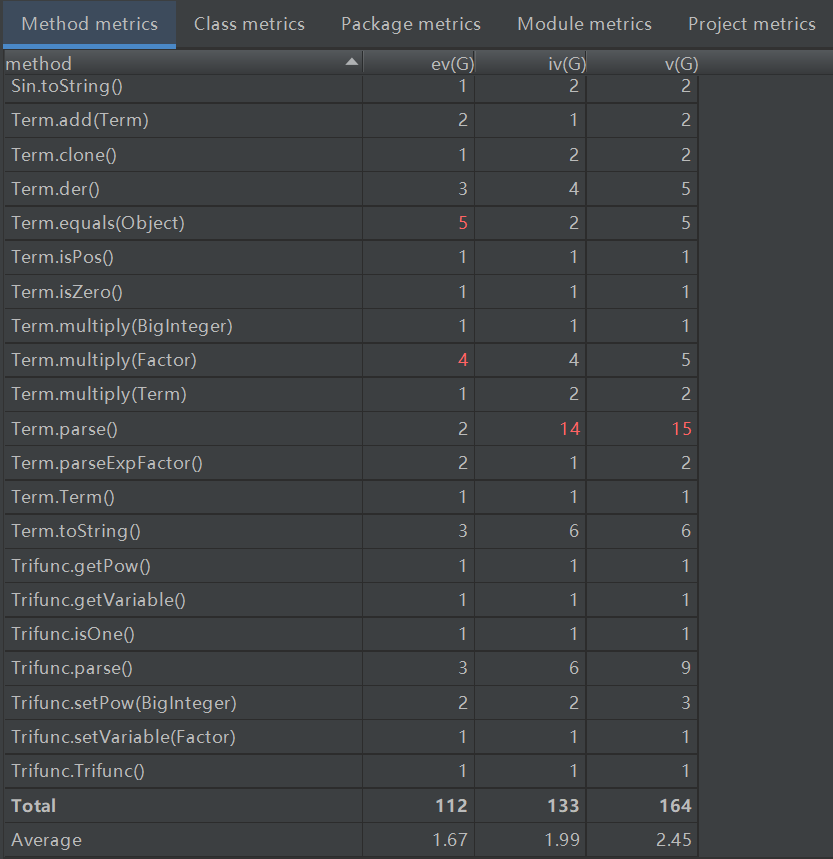The height and width of the screenshot is (859, 833).
Task: Click the Average summary row
Action: tap(46, 840)
